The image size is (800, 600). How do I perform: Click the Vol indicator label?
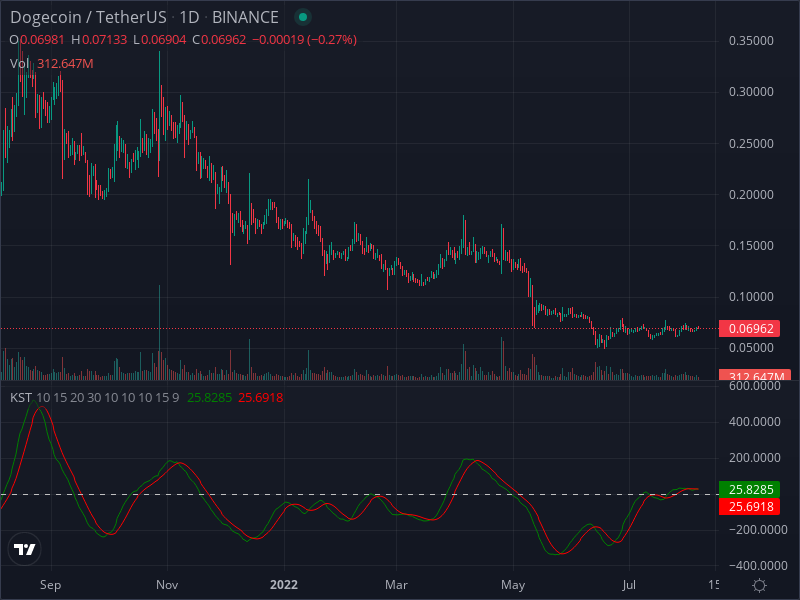tap(19, 64)
